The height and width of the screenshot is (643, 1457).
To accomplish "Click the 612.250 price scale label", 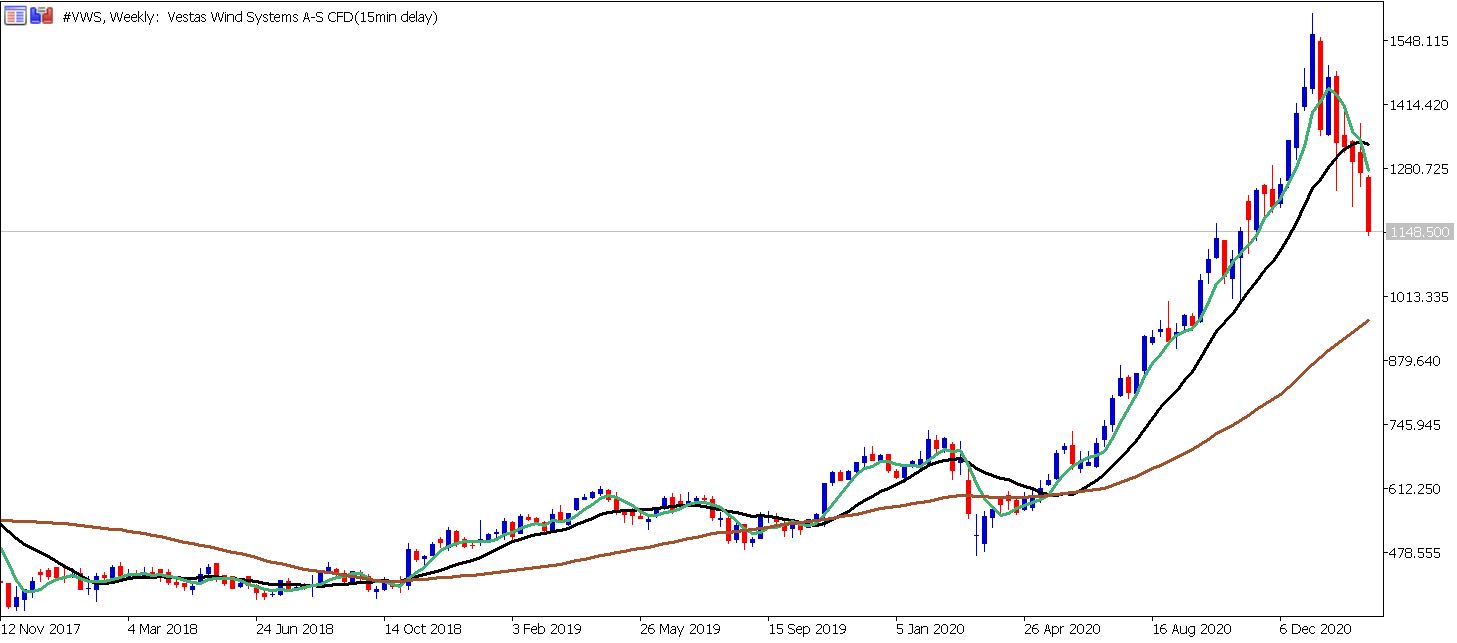I will click(1417, 489).
